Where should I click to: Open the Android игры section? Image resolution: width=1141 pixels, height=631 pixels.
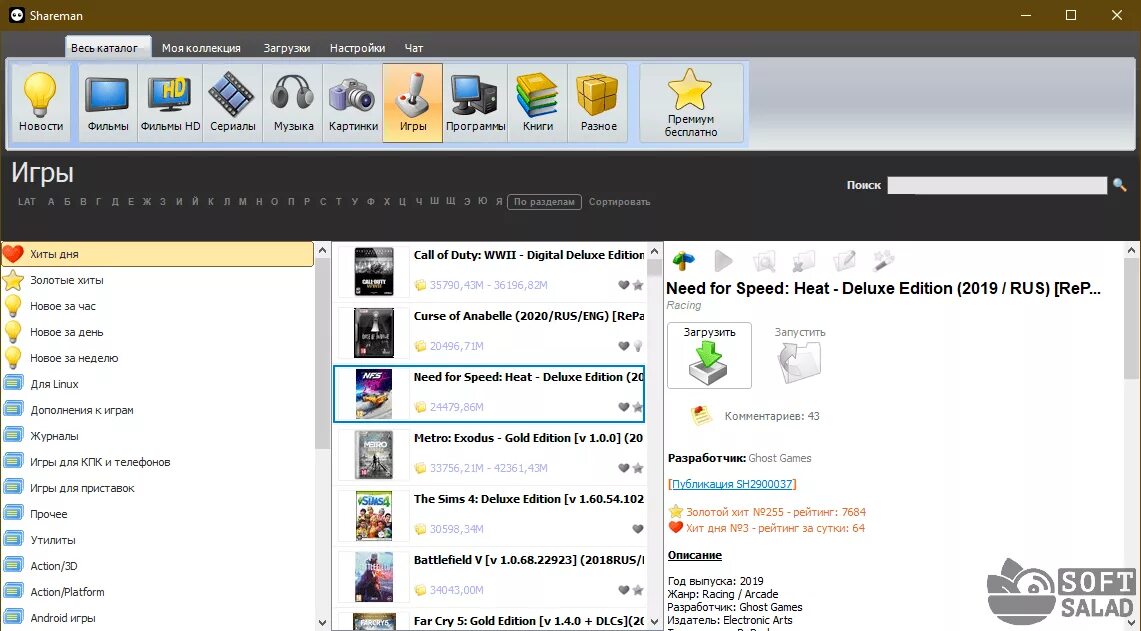(157, 618)
